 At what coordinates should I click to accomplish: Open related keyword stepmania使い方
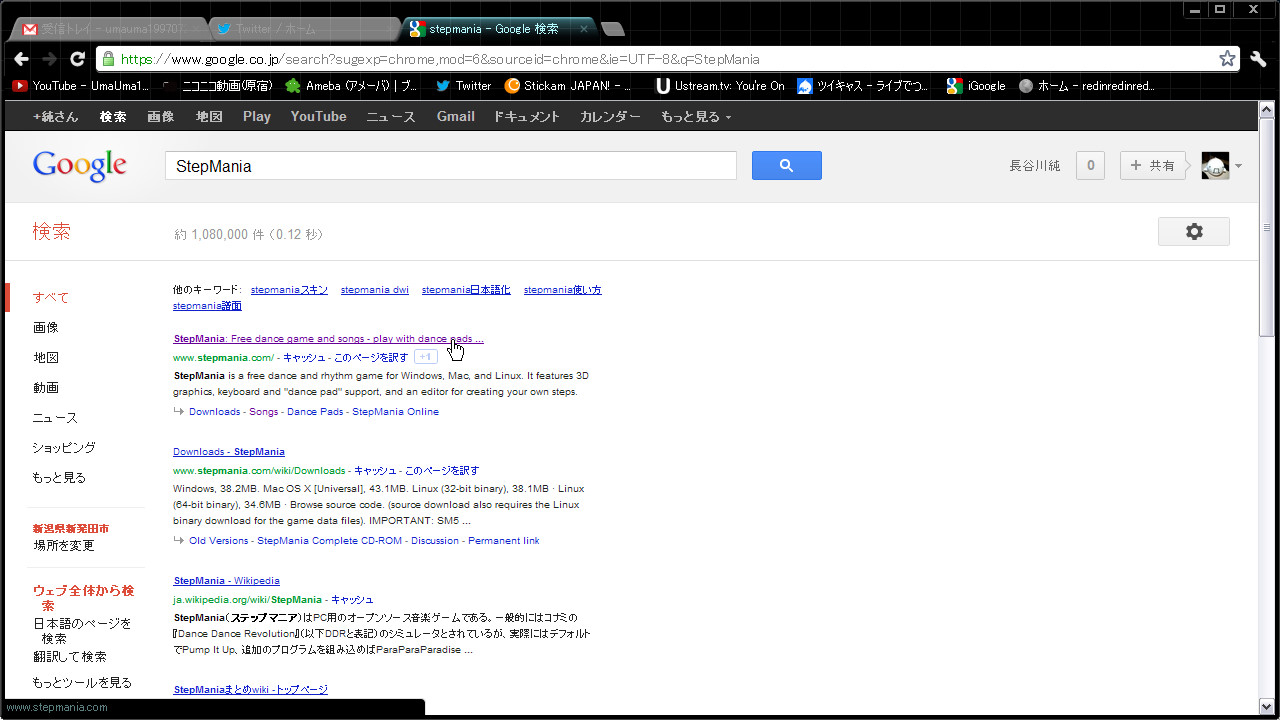coord(563,290)
